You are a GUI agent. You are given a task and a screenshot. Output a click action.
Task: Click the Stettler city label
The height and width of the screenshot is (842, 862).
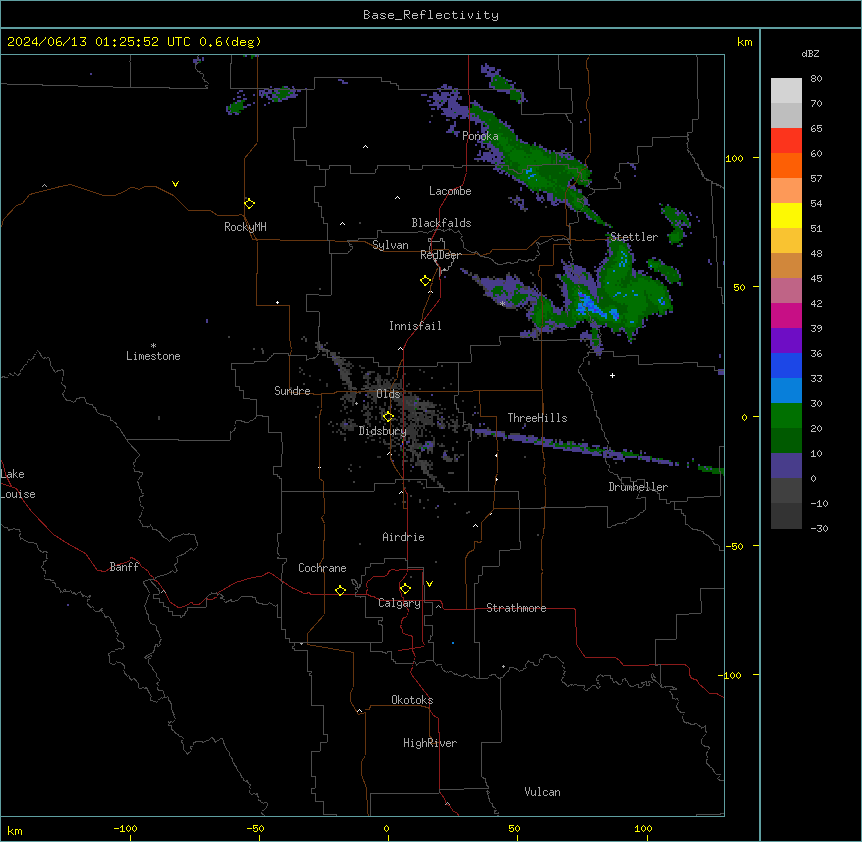pyautogui.click(x=634, y=237)
